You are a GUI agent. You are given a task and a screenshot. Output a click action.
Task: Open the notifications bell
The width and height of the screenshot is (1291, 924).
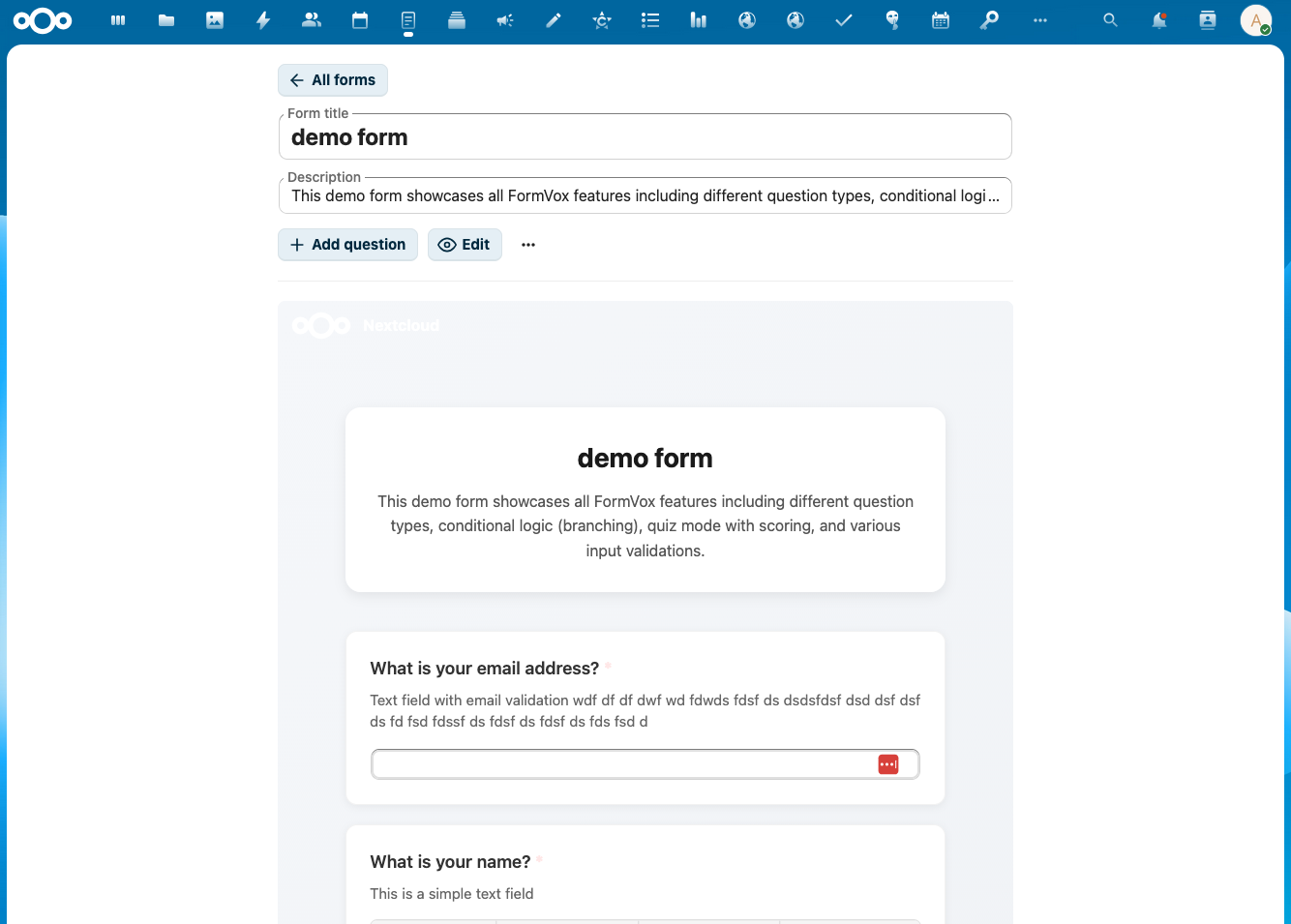(x=1157, y=19)
